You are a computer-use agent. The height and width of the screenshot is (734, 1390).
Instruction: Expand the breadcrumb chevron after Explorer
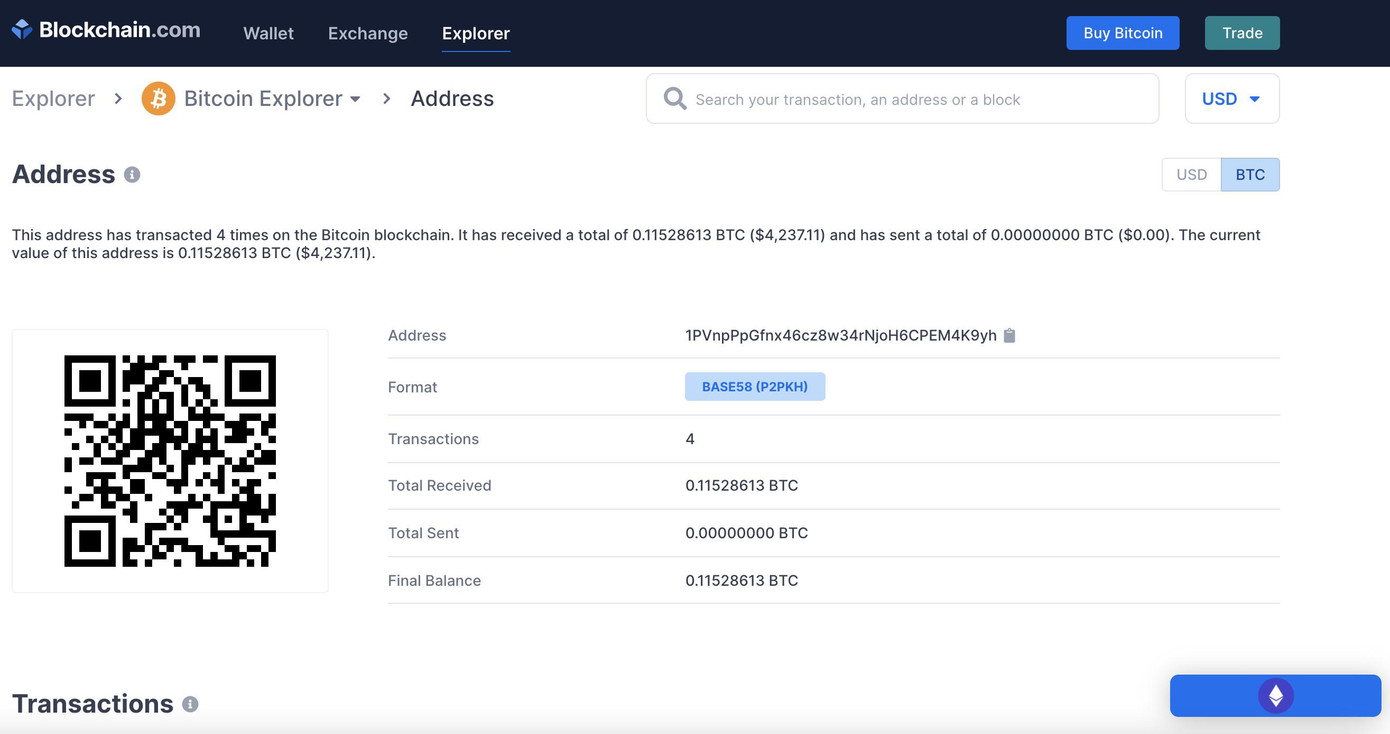click(x=117, y=98)
